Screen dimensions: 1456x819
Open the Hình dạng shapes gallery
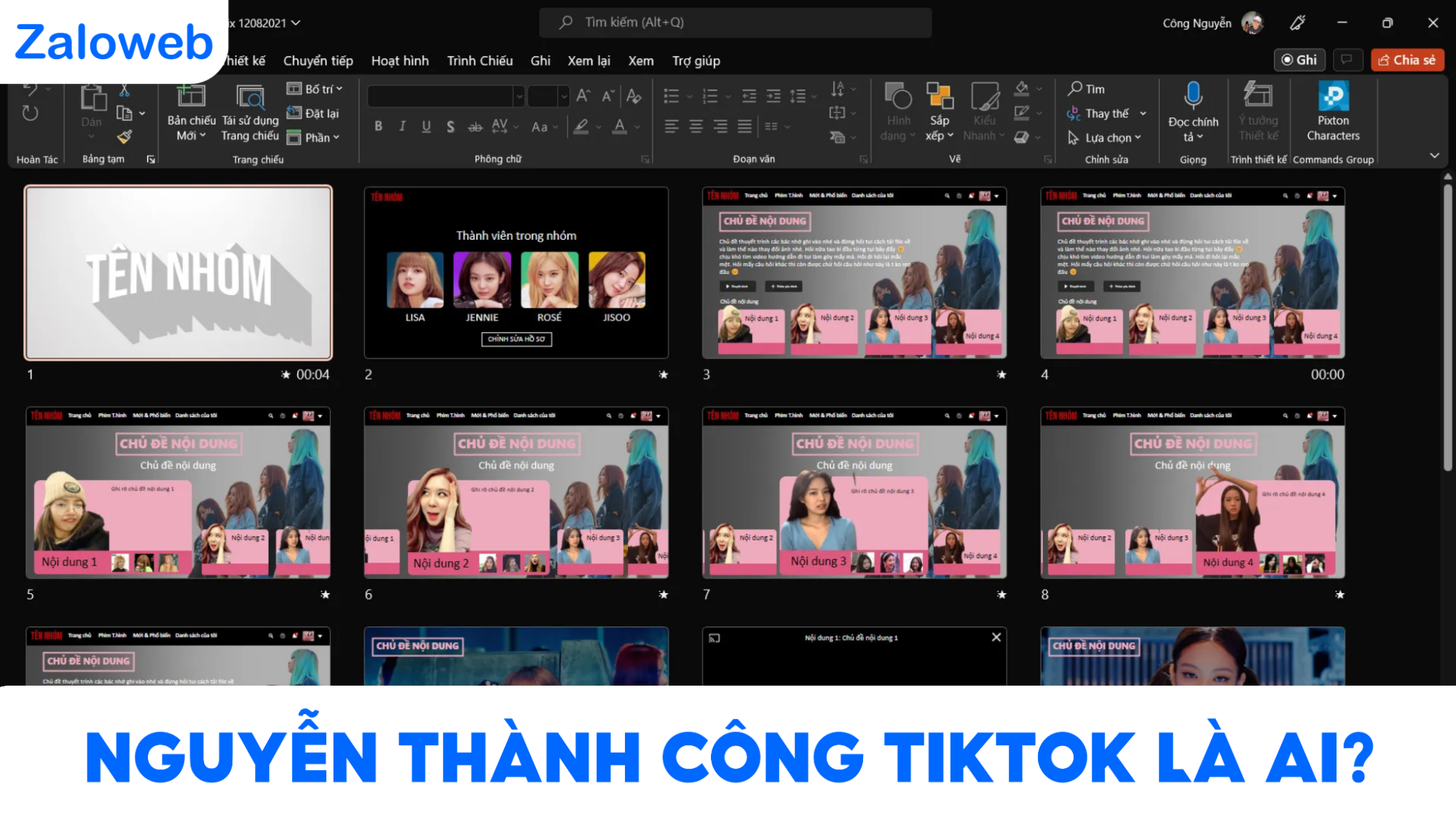[x=898, y=111]
